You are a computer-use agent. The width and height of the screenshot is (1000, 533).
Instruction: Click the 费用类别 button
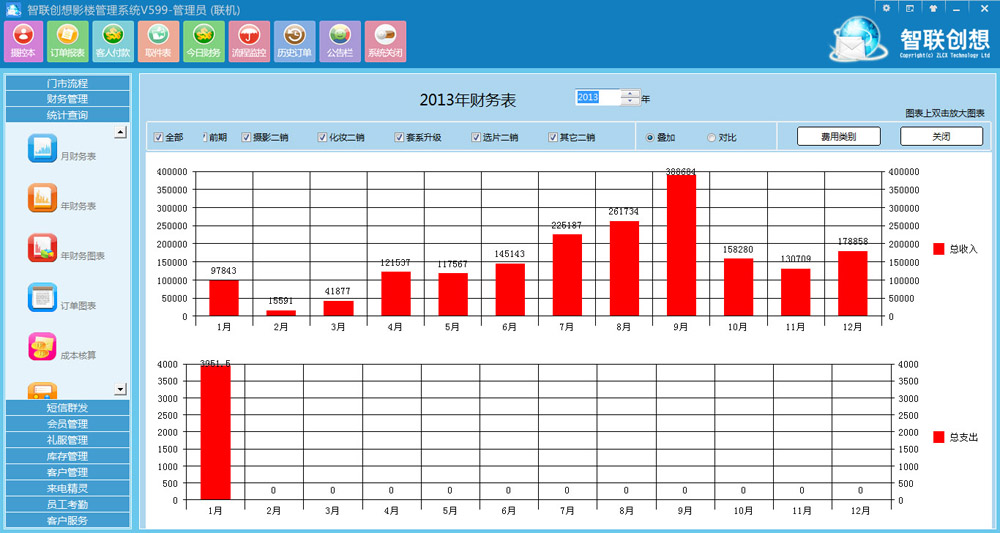[x=838, y=136]
